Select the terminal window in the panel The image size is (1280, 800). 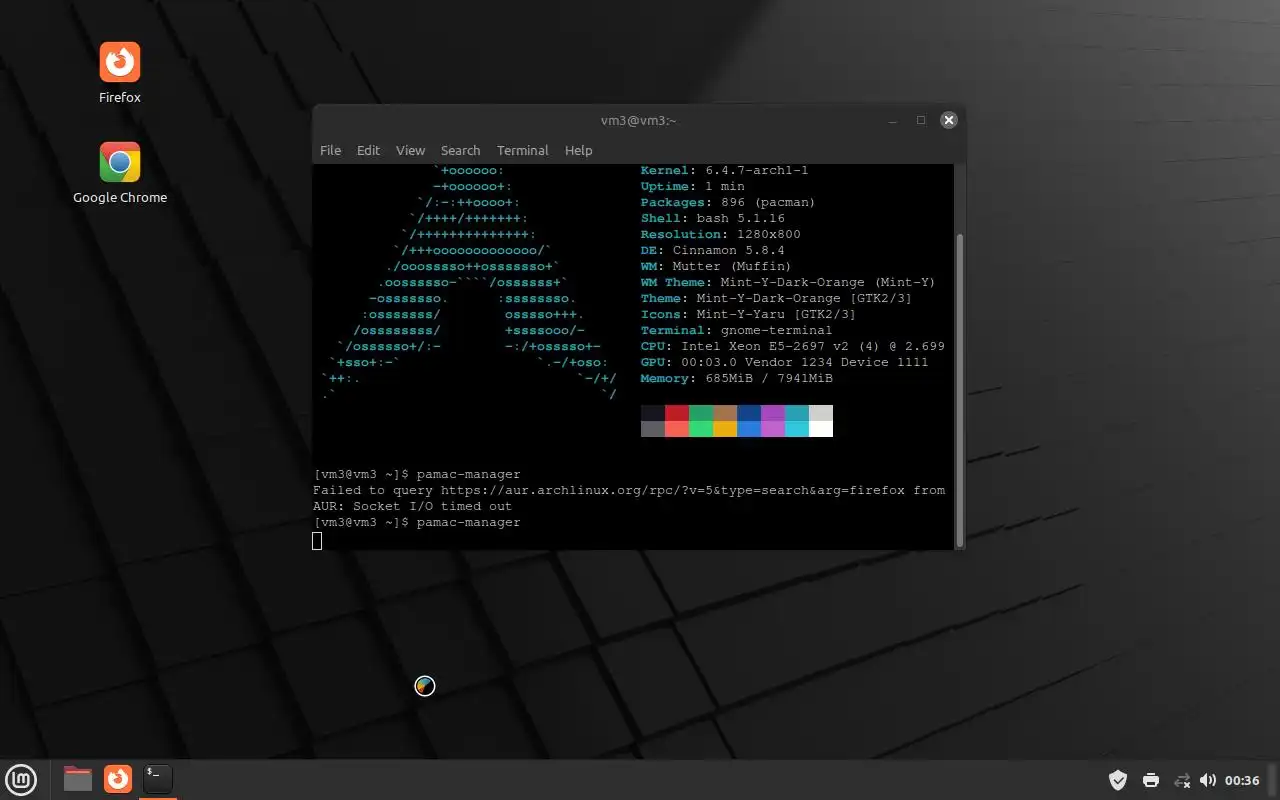[x=158, y=779]
